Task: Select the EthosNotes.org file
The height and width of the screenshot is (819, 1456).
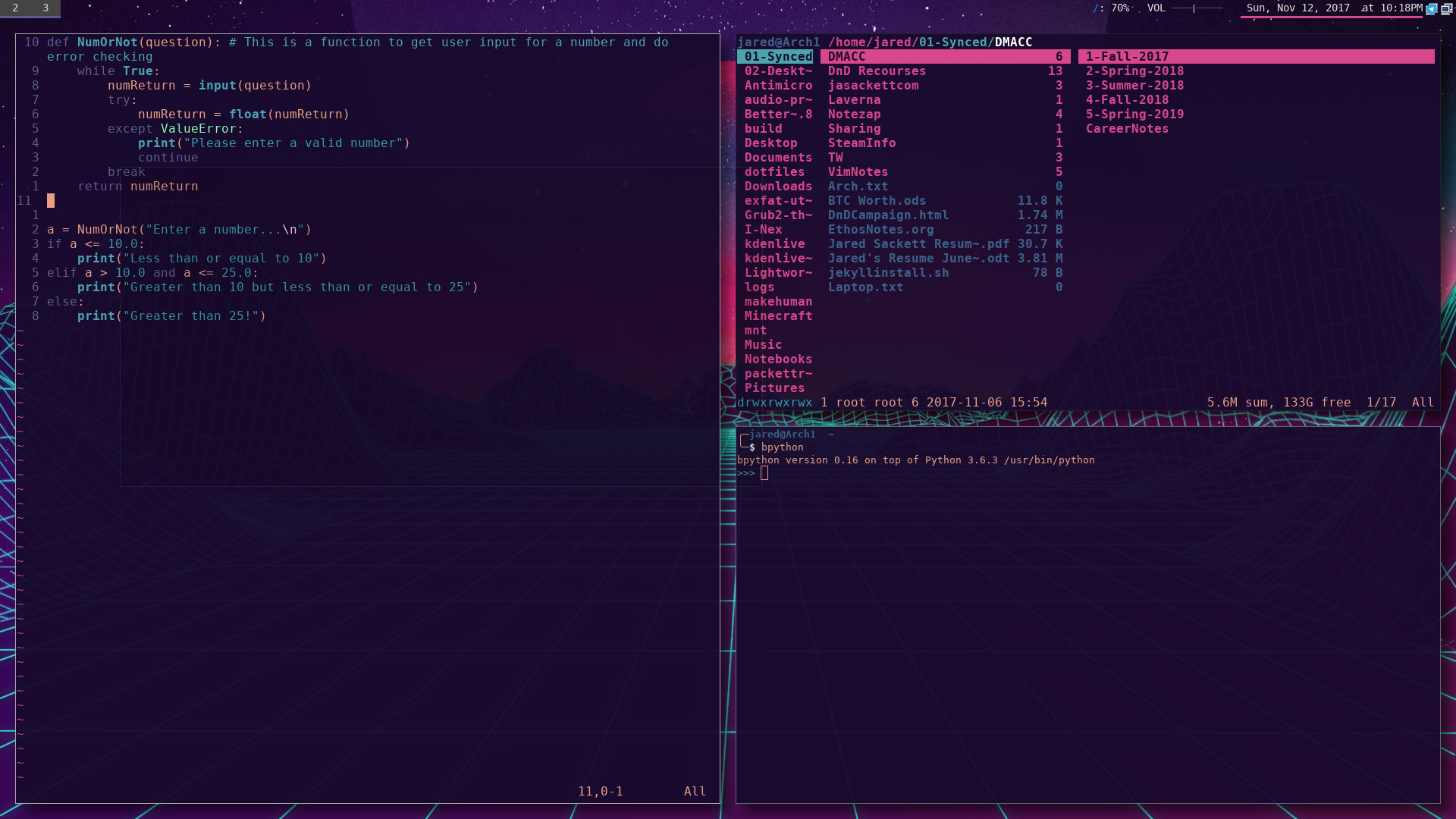Action: click(x=880, y=230)
